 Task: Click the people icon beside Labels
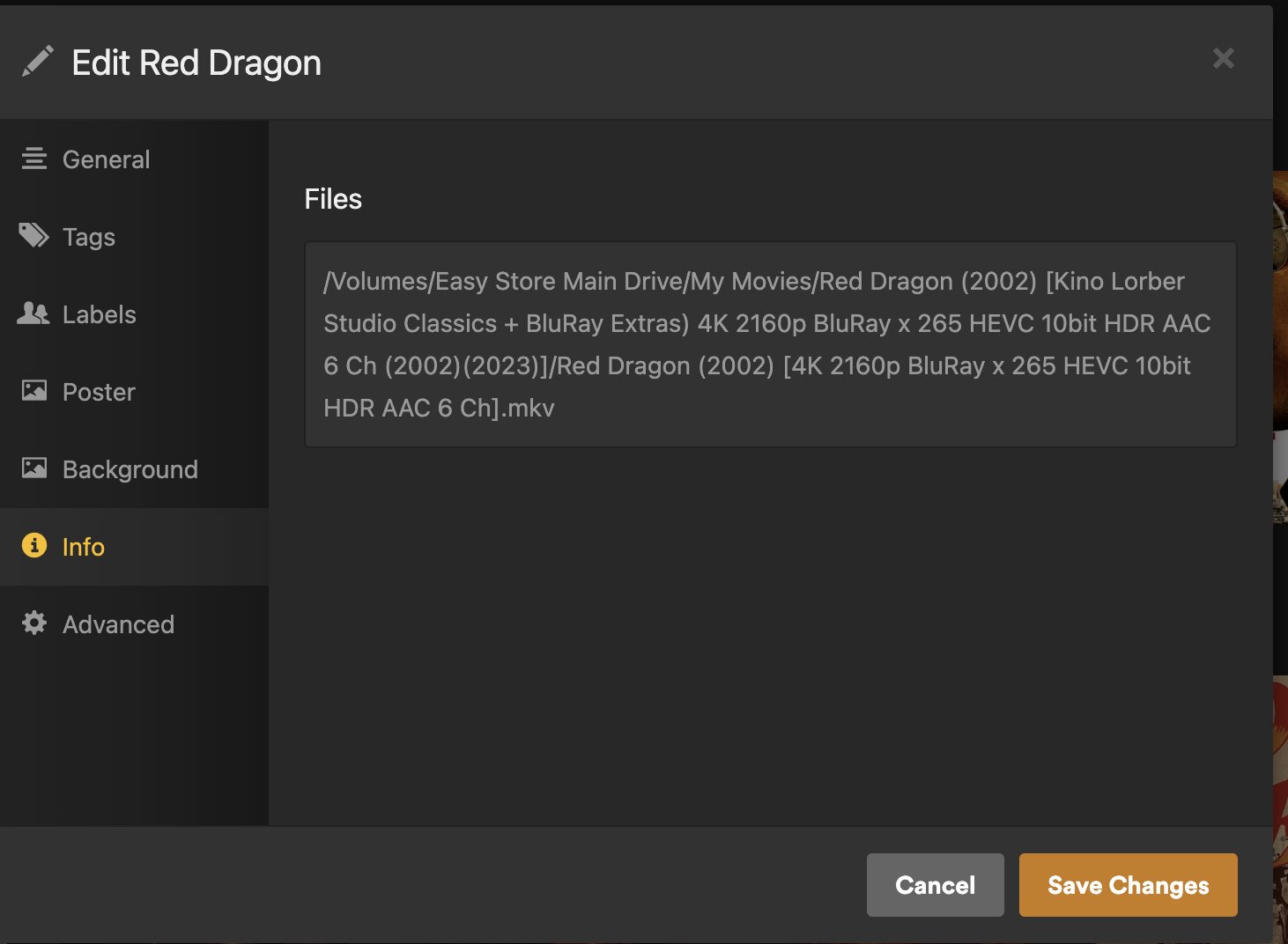coord(33,313)
